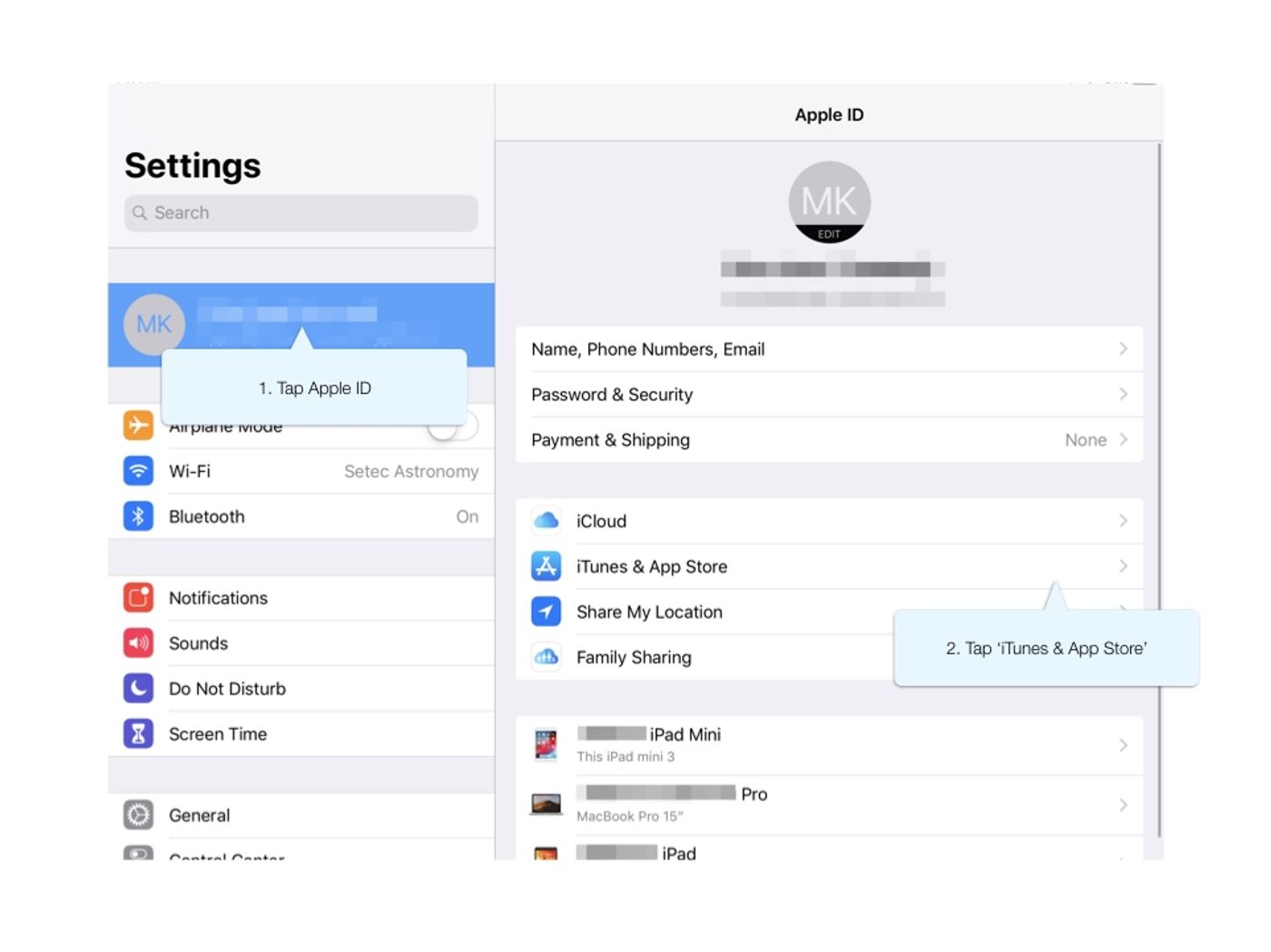Tap EDIT on the MK profile photo

(829, 234)
